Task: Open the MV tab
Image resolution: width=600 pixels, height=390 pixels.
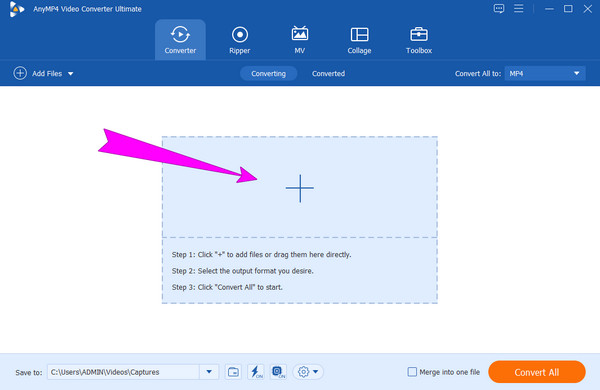Action: tap(300, 40)
